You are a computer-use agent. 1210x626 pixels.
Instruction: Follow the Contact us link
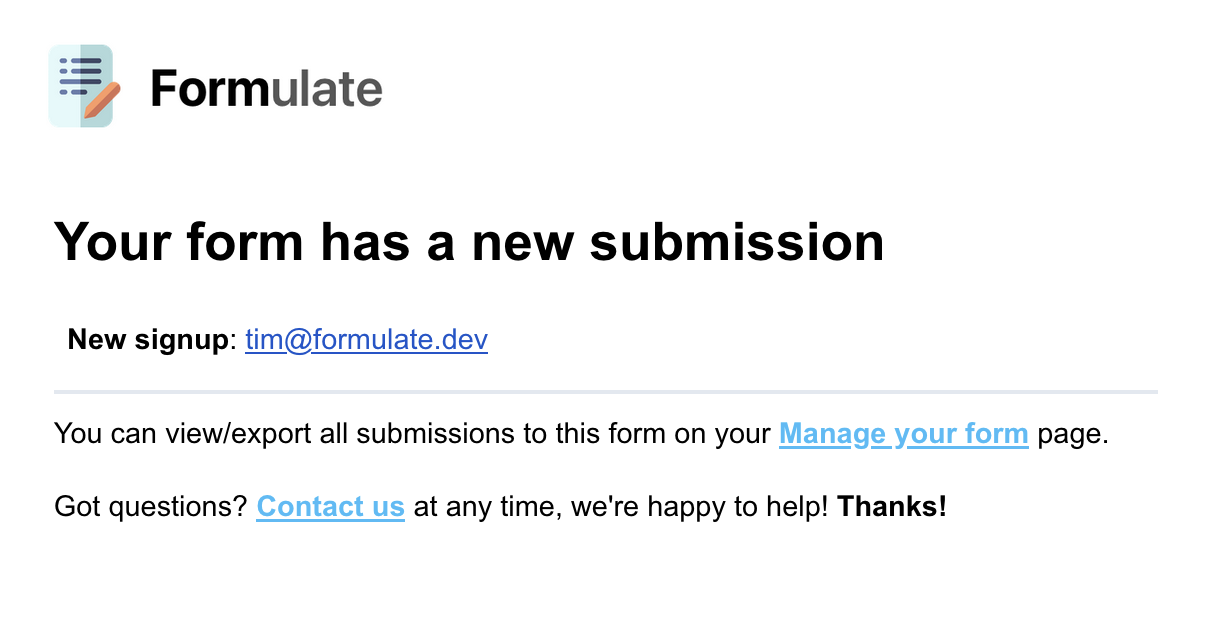coord(330,506)
